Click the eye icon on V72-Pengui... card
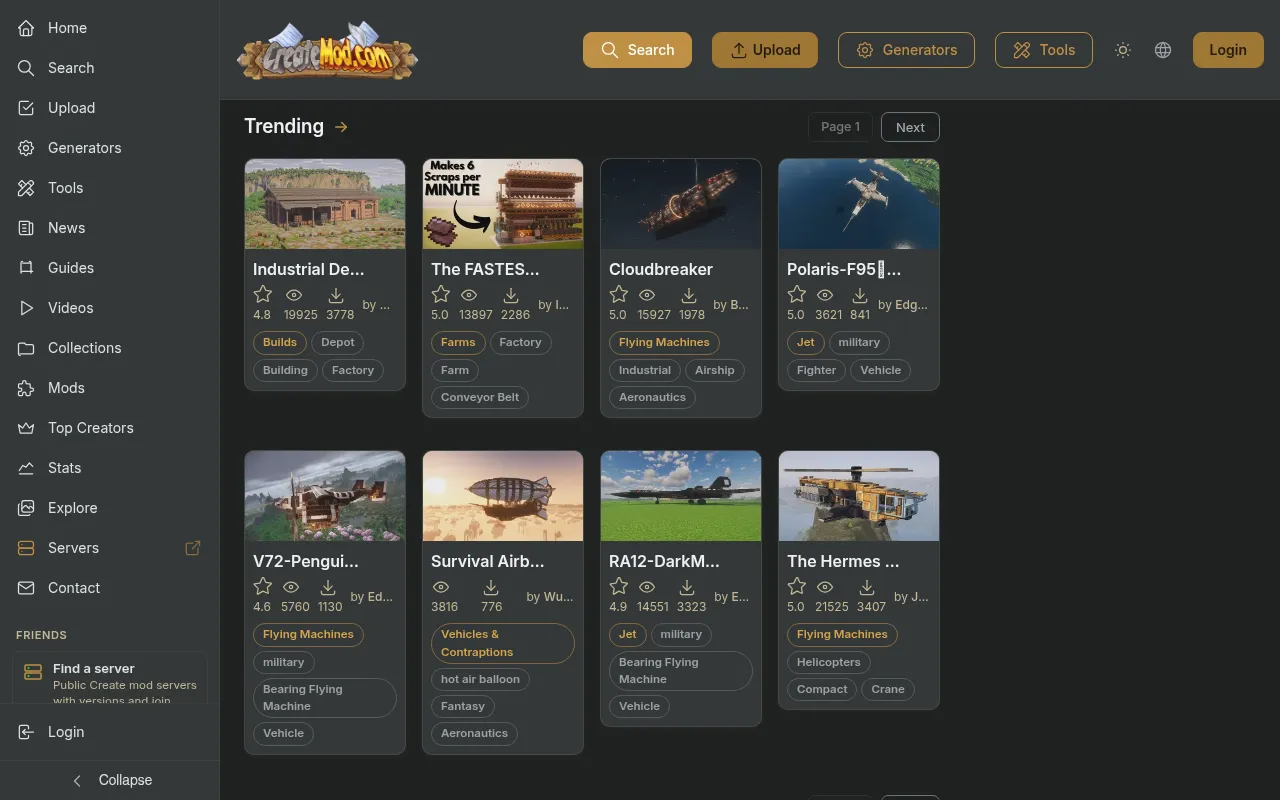 291,587
